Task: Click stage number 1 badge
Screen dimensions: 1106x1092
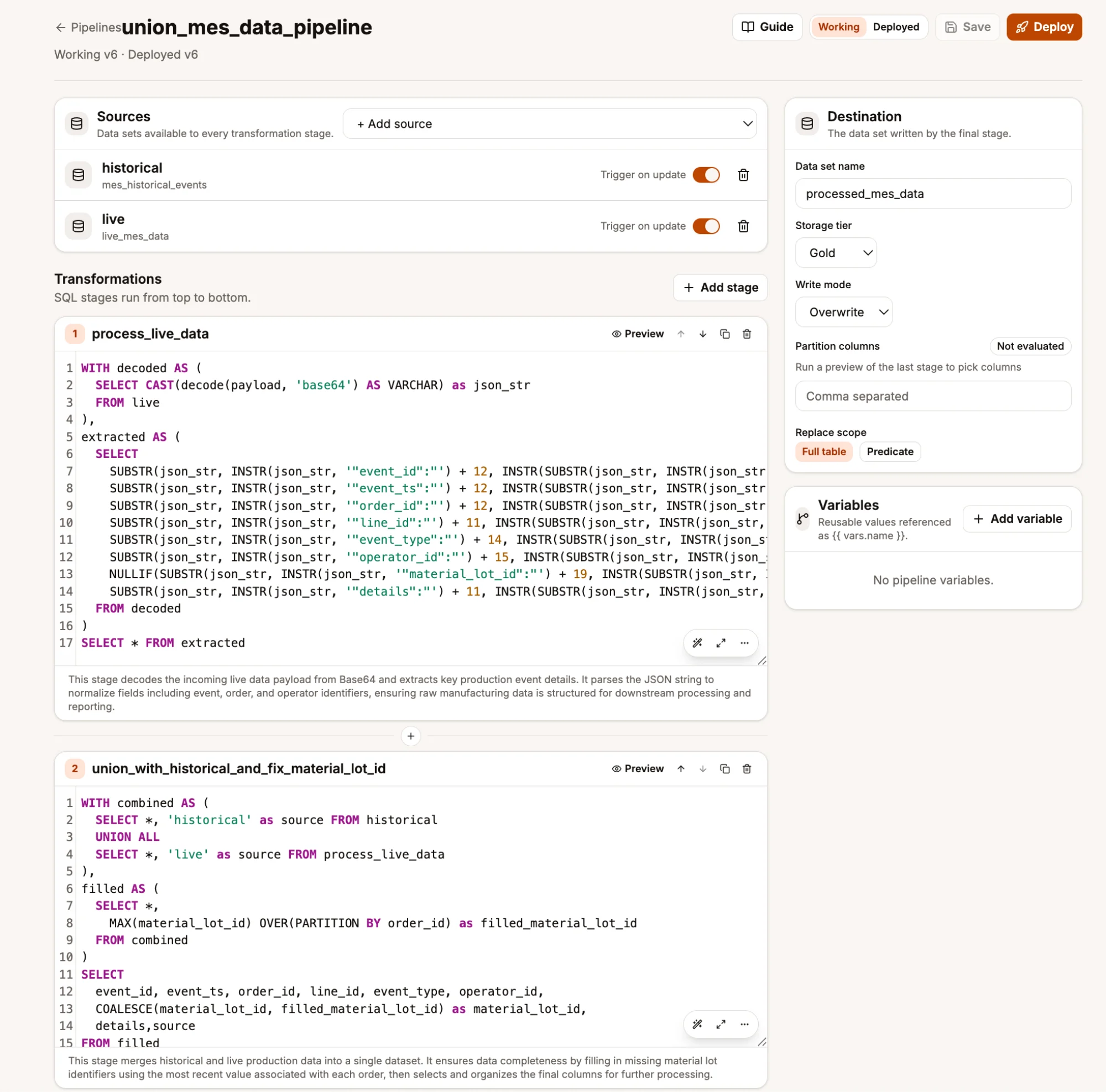Action: point(75,334)
